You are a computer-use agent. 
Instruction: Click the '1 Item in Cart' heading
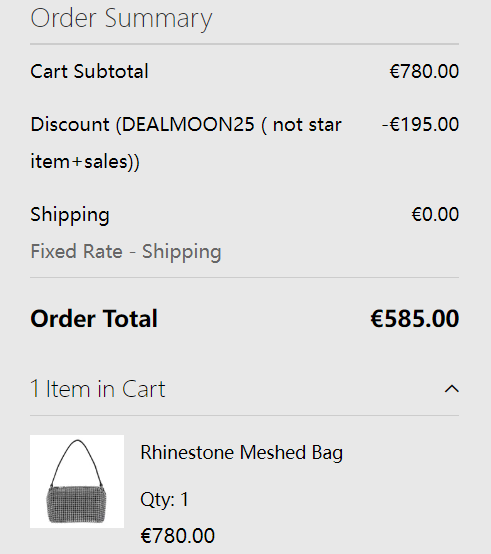pyautogui.click(x=98, y=389)
